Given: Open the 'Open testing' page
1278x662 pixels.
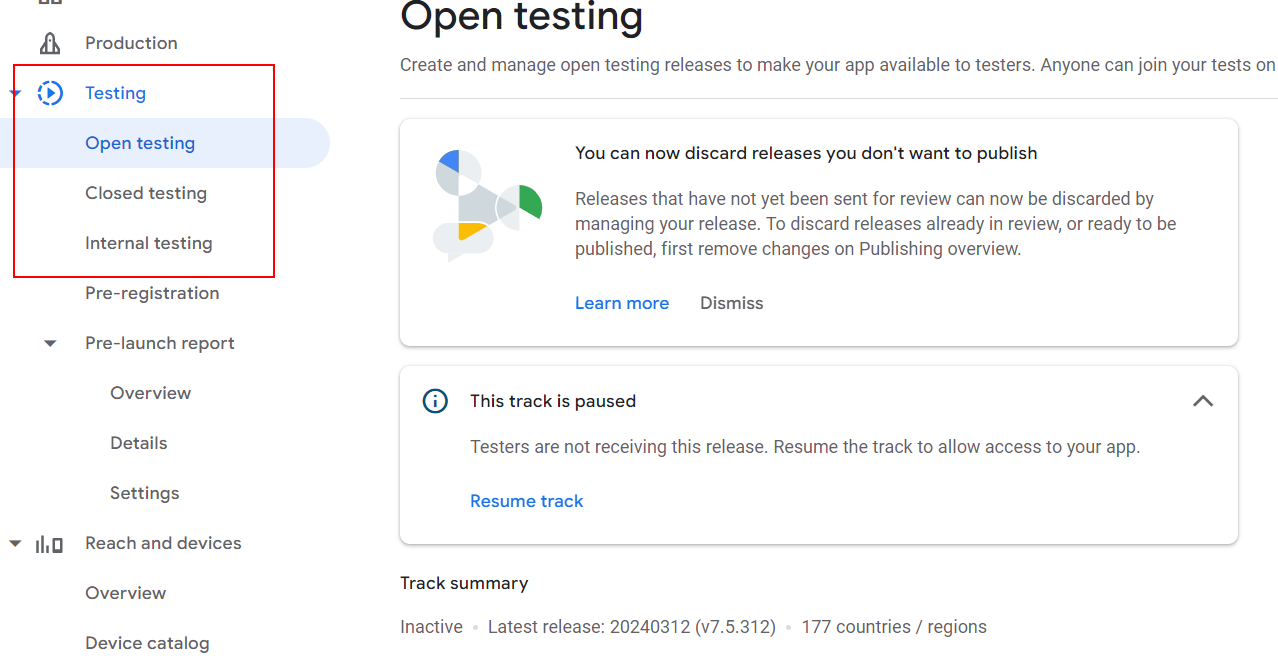Looking at the screenshot, I should click(x=139, y=142).
